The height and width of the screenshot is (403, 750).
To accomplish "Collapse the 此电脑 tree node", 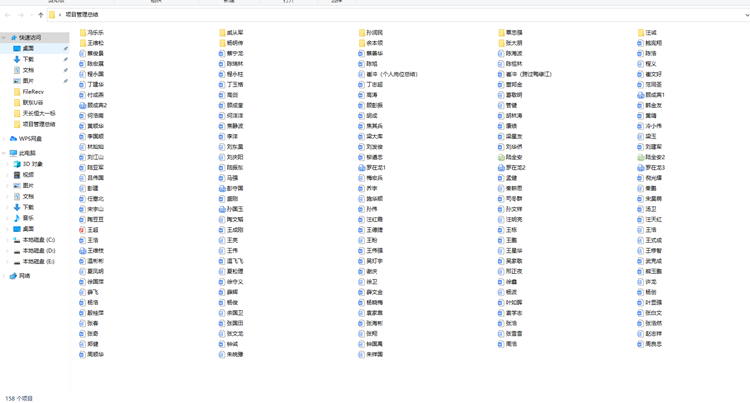I will (x=4, y=154).
